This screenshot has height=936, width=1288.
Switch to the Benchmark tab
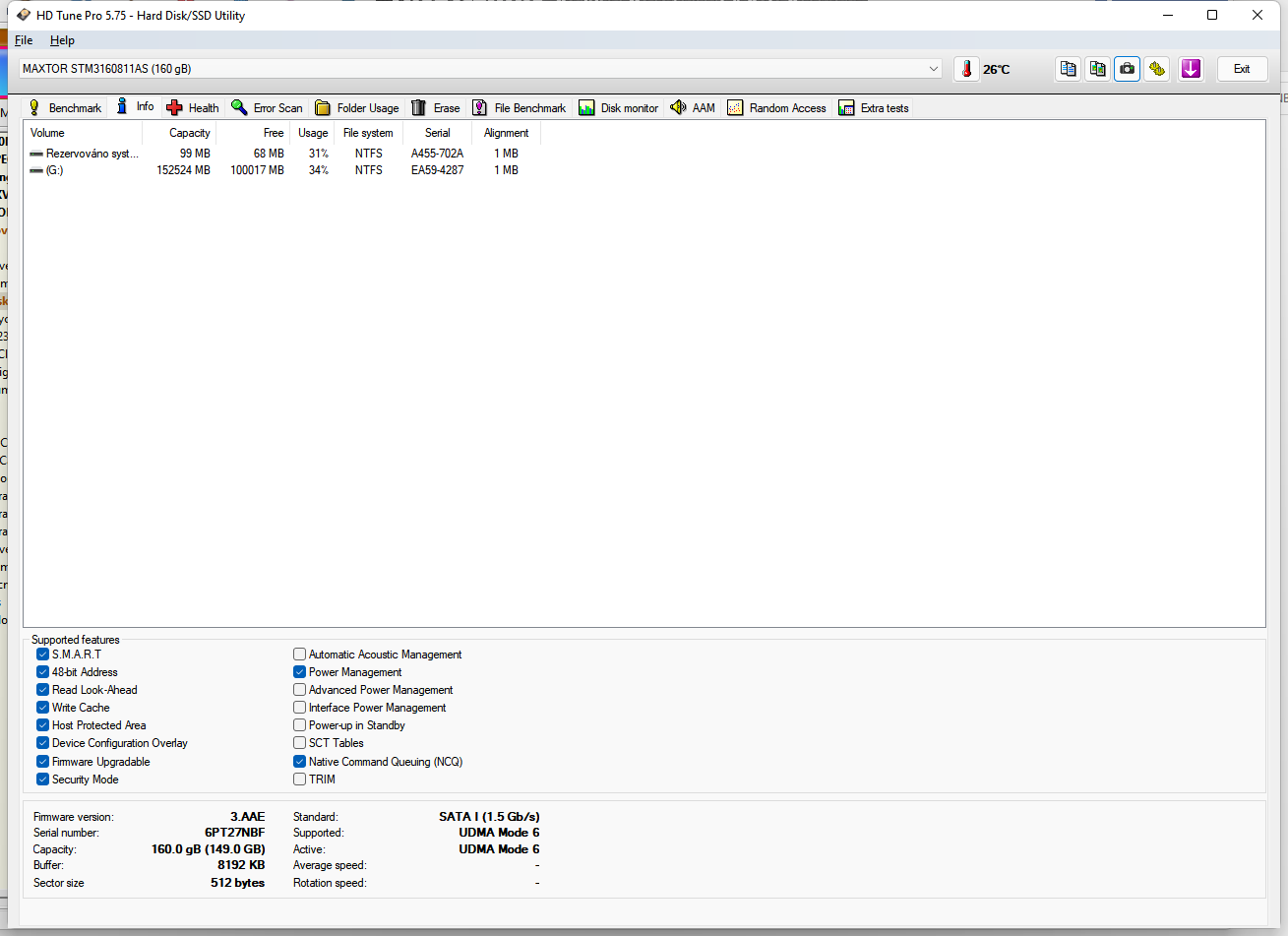(x=65, y=108)
